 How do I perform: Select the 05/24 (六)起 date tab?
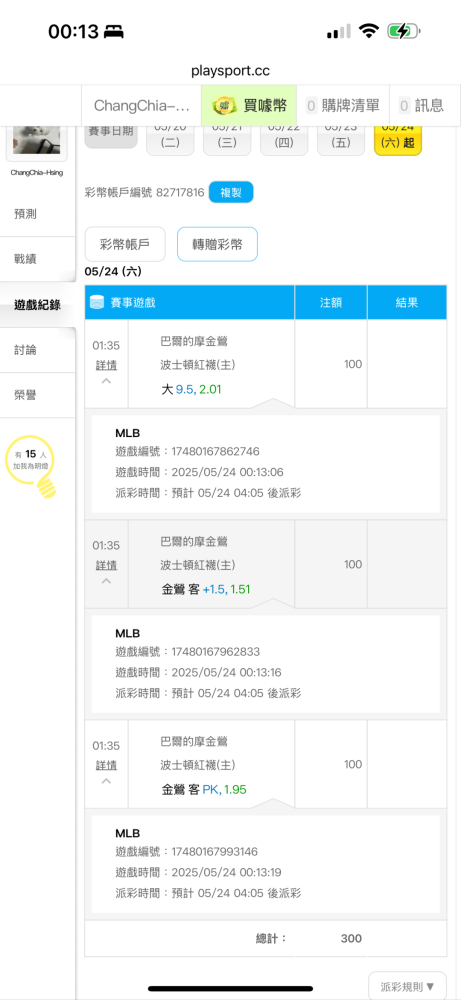pyautogui.click(x=398, y=139)
